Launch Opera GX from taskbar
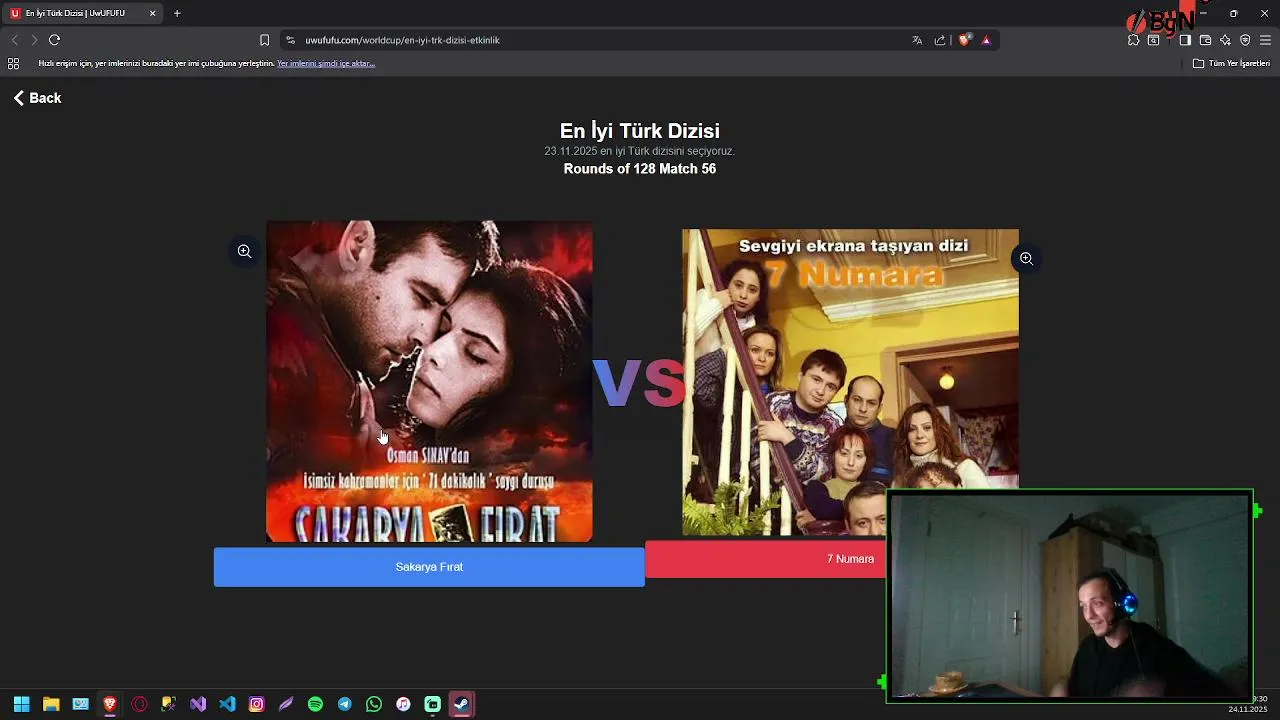 pyautogui.click(x=139, y=704)
